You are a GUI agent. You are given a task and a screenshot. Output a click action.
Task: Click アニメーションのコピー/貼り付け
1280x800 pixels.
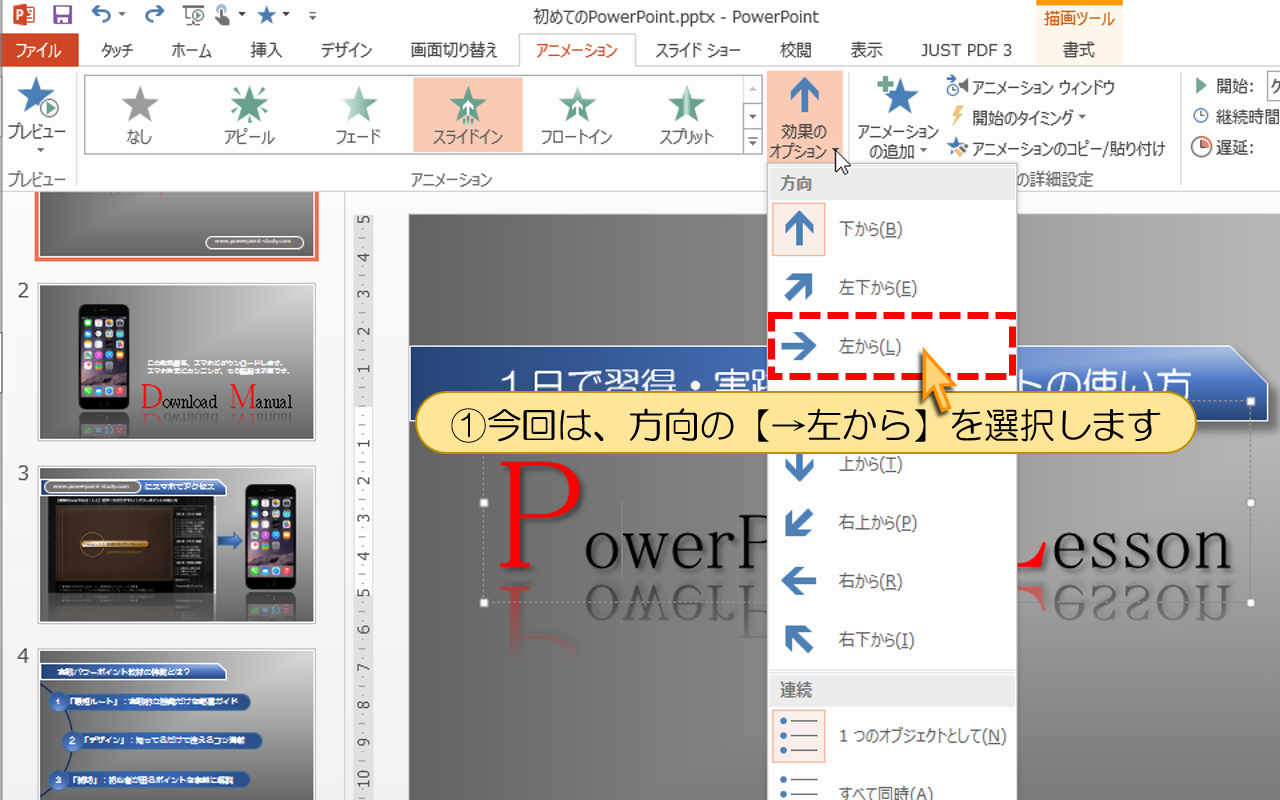click(1056, 148)
